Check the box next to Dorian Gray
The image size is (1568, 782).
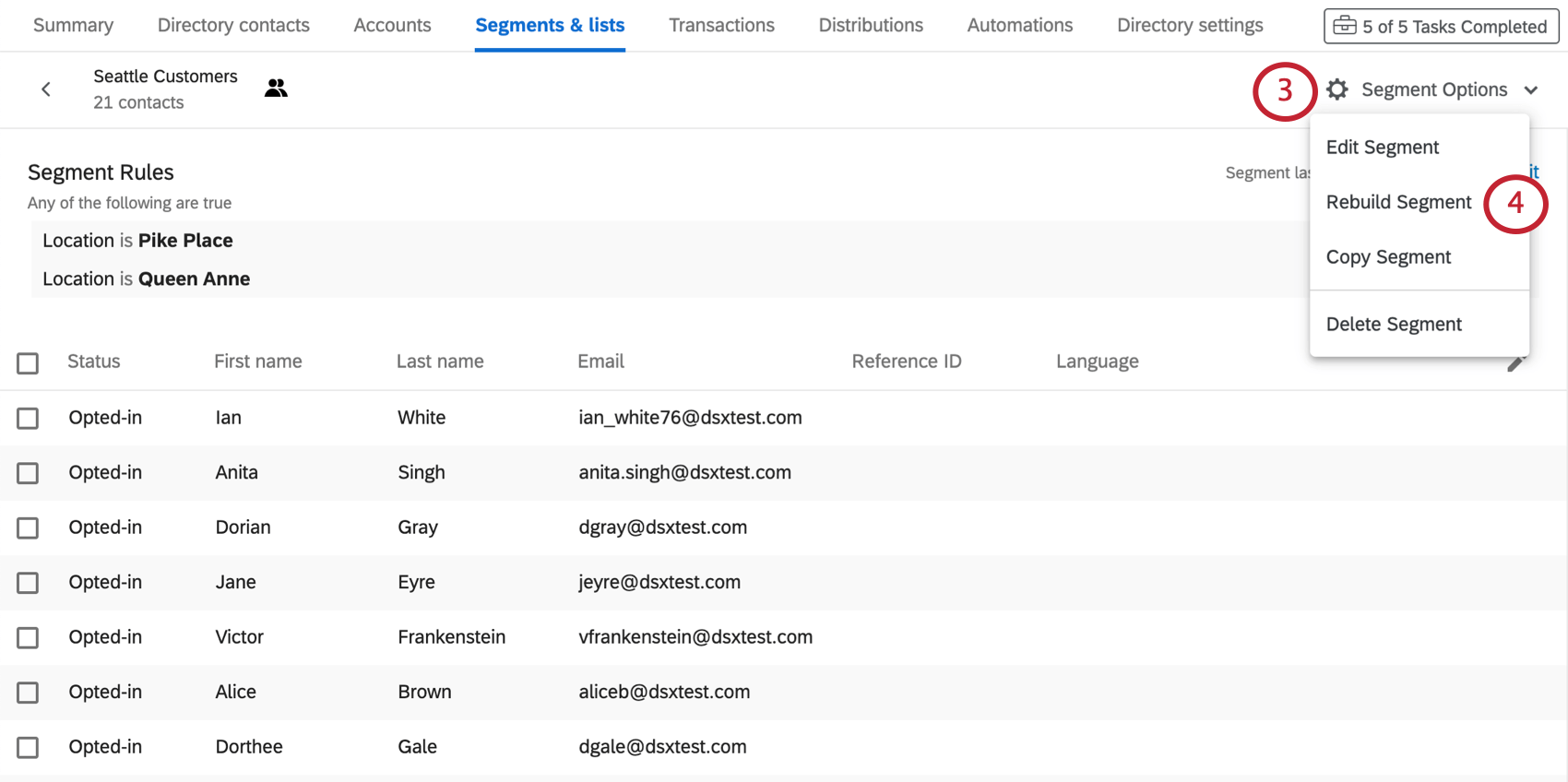(x=28, y=528)
